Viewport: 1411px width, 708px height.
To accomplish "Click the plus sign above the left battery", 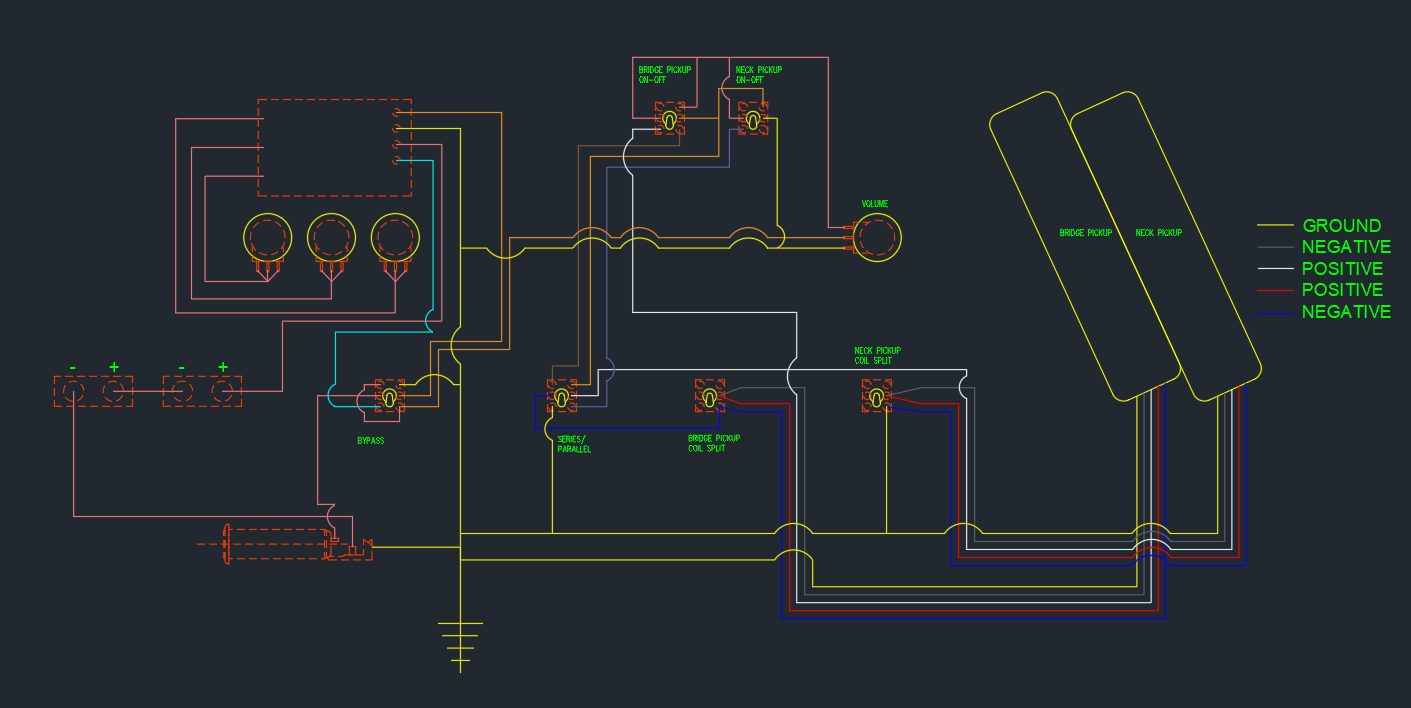I will click(113, 367).
